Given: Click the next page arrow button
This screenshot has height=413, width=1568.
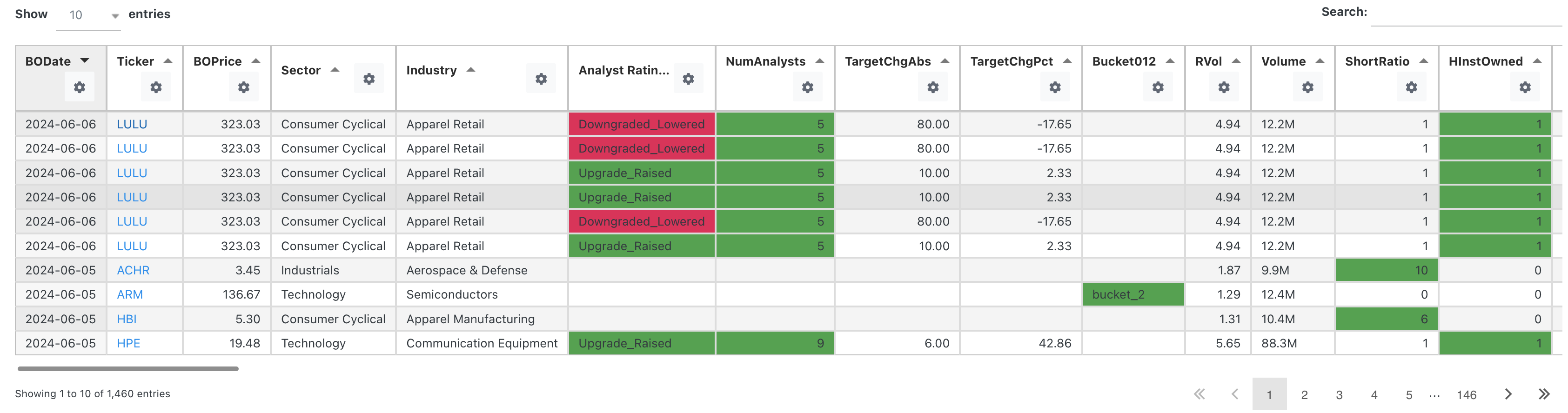Looking at the screenshot, I should pos(1508,394).
